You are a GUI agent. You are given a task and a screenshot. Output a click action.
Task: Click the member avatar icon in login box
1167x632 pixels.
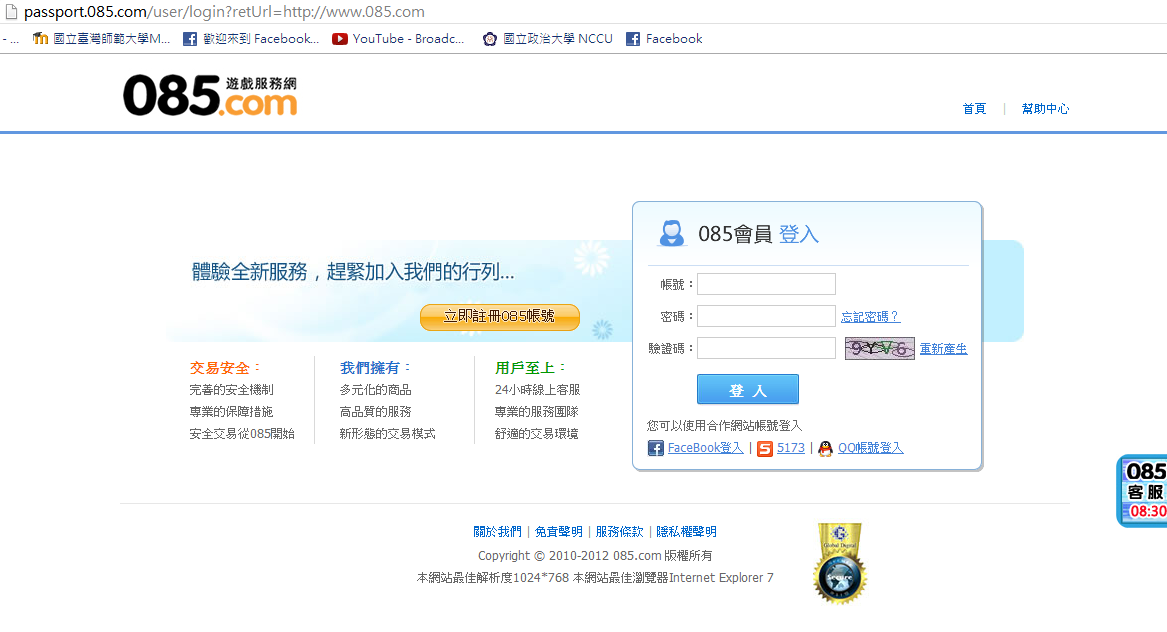coord(671,233)
